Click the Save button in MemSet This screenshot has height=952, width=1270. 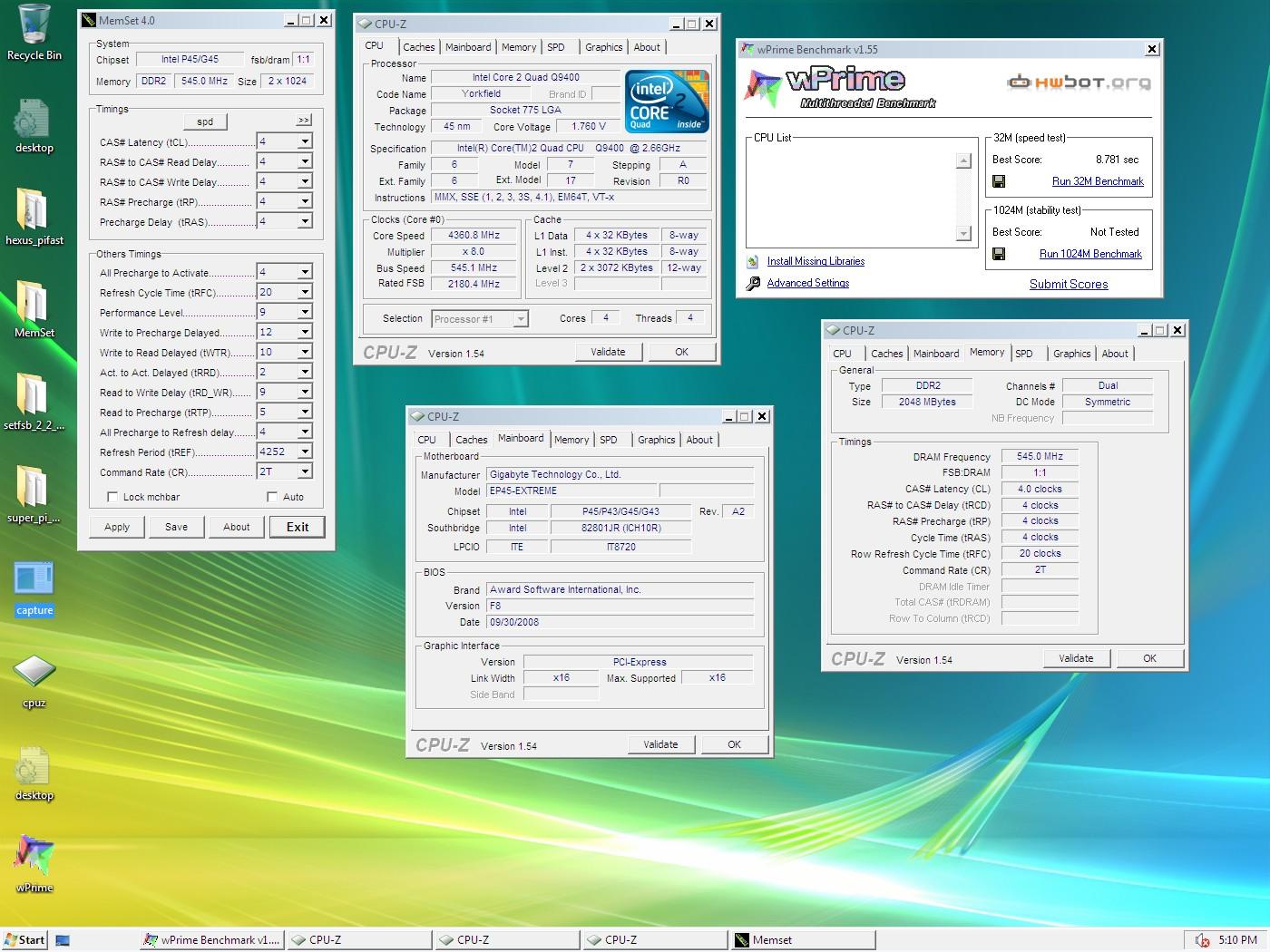pyautogui.click(x=177, y=527)
